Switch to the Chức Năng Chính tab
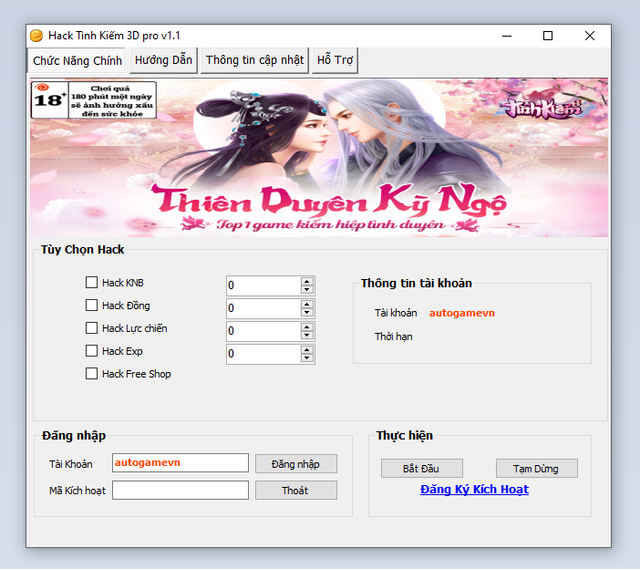The width and height of the screenshot is (640, 570). (x=77, y=61)
